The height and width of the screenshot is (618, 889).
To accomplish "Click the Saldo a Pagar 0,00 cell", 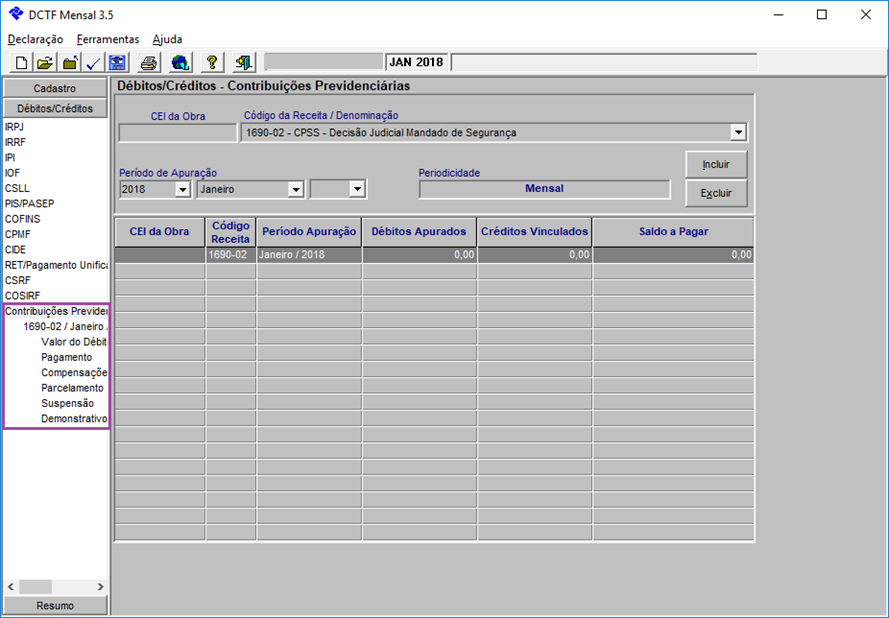I will pyautogui.click(x=674, y=255).
